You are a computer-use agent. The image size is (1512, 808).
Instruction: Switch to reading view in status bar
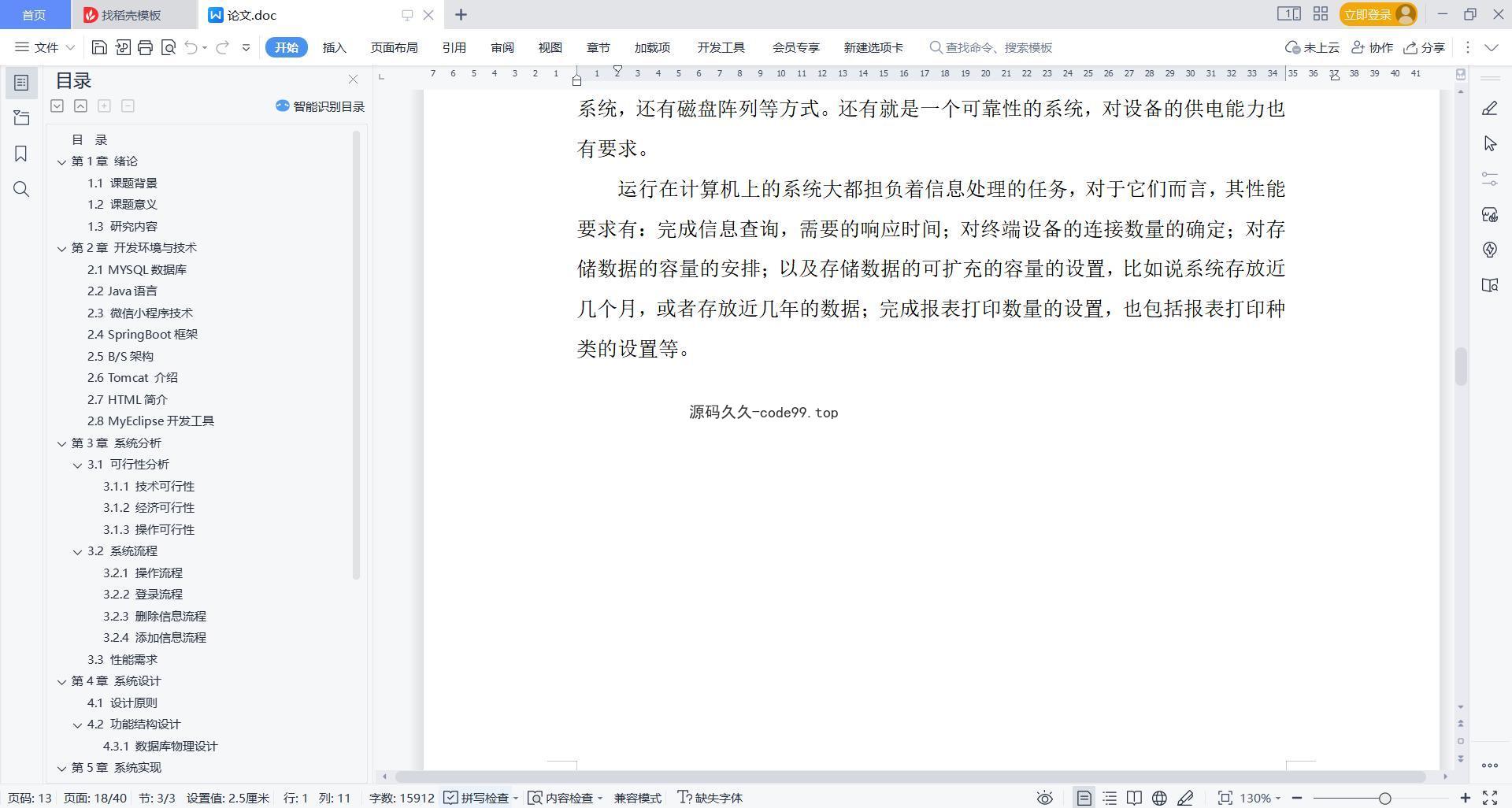pos(1134,798)
